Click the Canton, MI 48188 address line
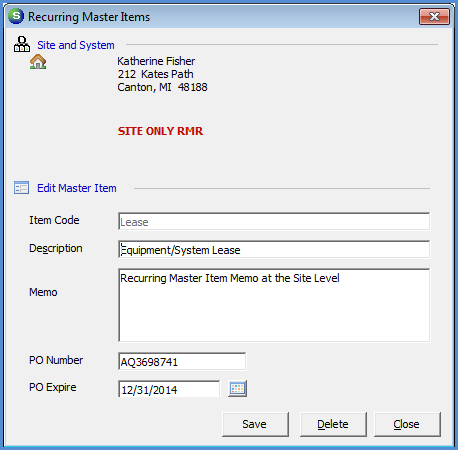This screenshot has width=458, height=450. (x=162, y=87)
